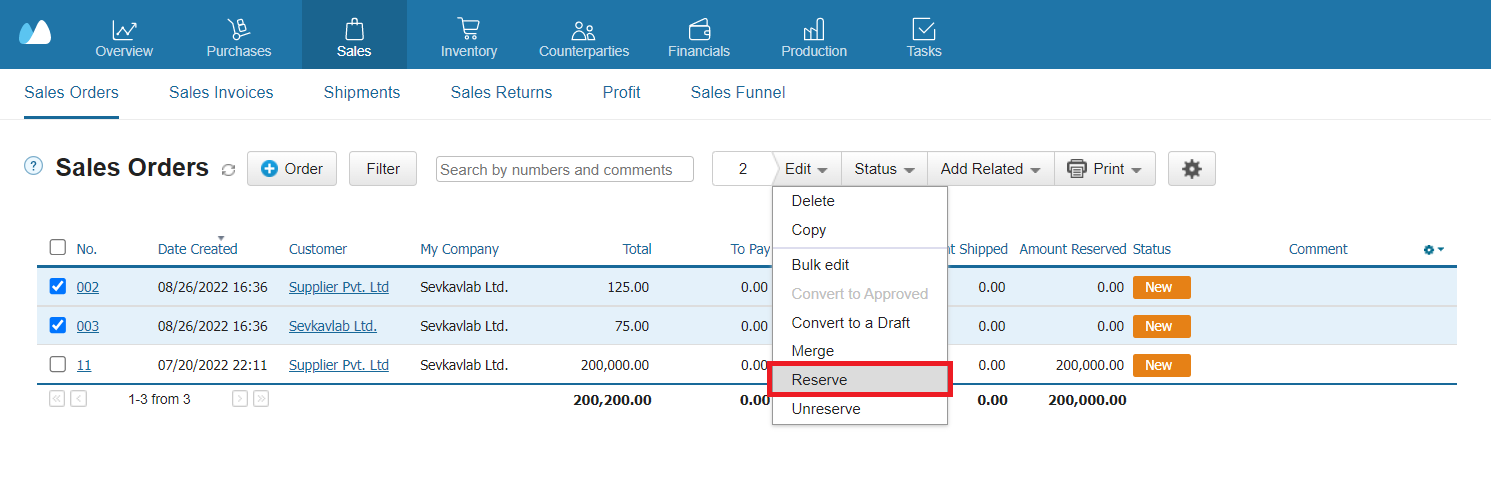Choose Convert to a Draft
Image resolution: width=1491 pixels, height=489 pixels.
point(860,323)
